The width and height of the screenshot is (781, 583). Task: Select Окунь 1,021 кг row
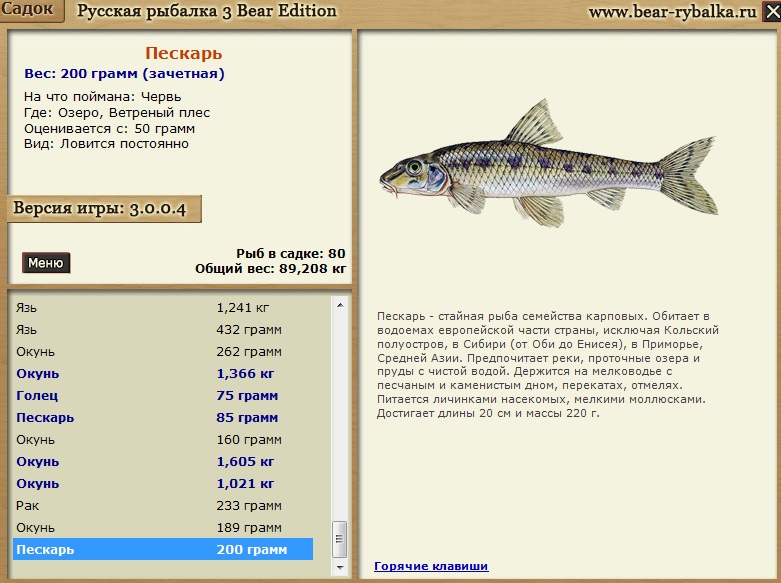[163, 483]
